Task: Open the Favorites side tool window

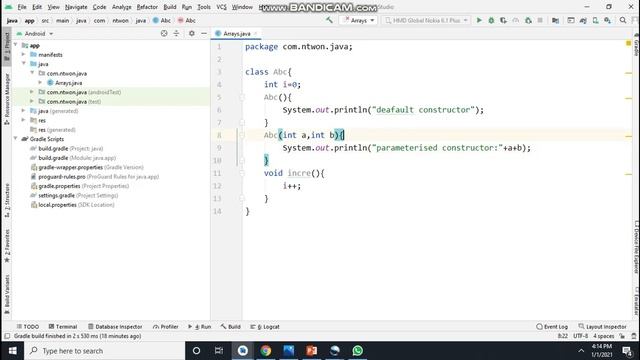Action: click(7, 246)
